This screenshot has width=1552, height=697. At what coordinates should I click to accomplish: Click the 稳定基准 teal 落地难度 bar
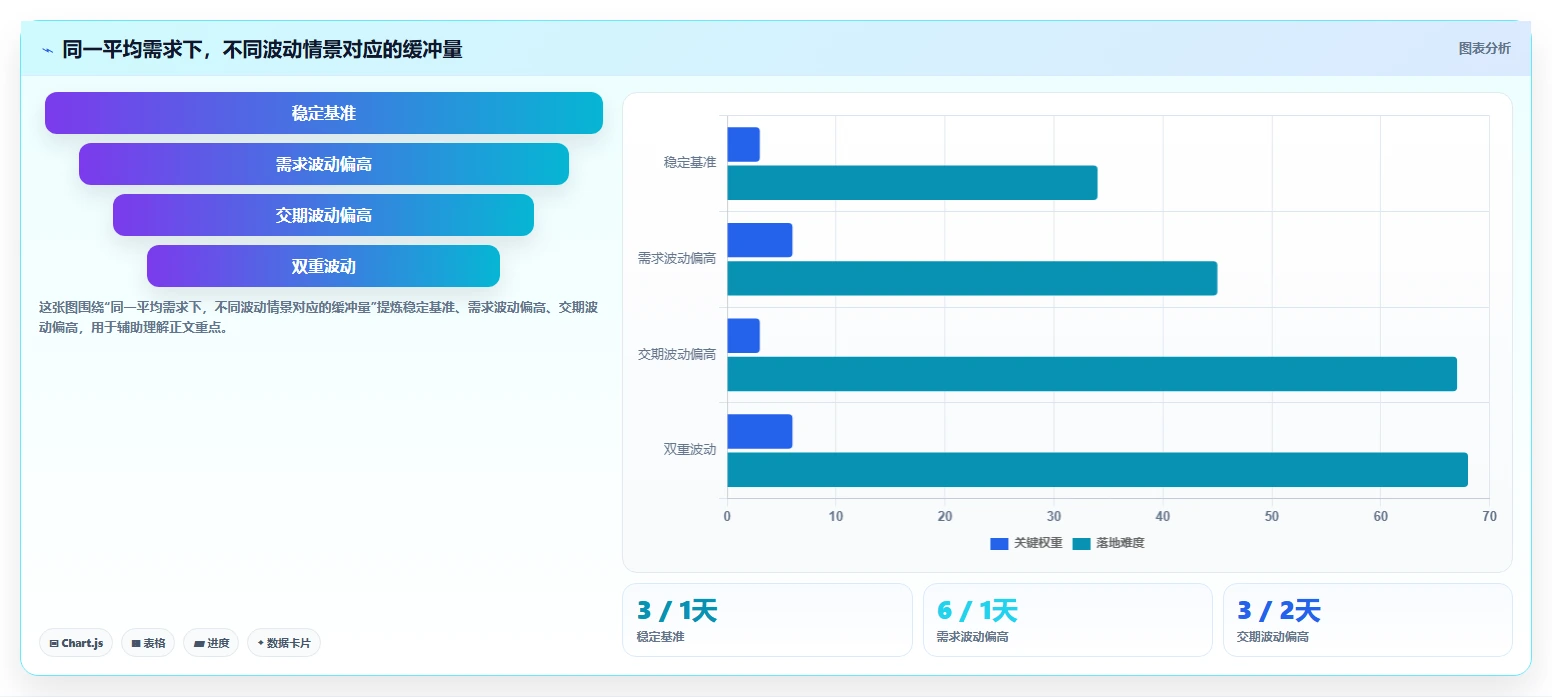[x=912, y=183]
